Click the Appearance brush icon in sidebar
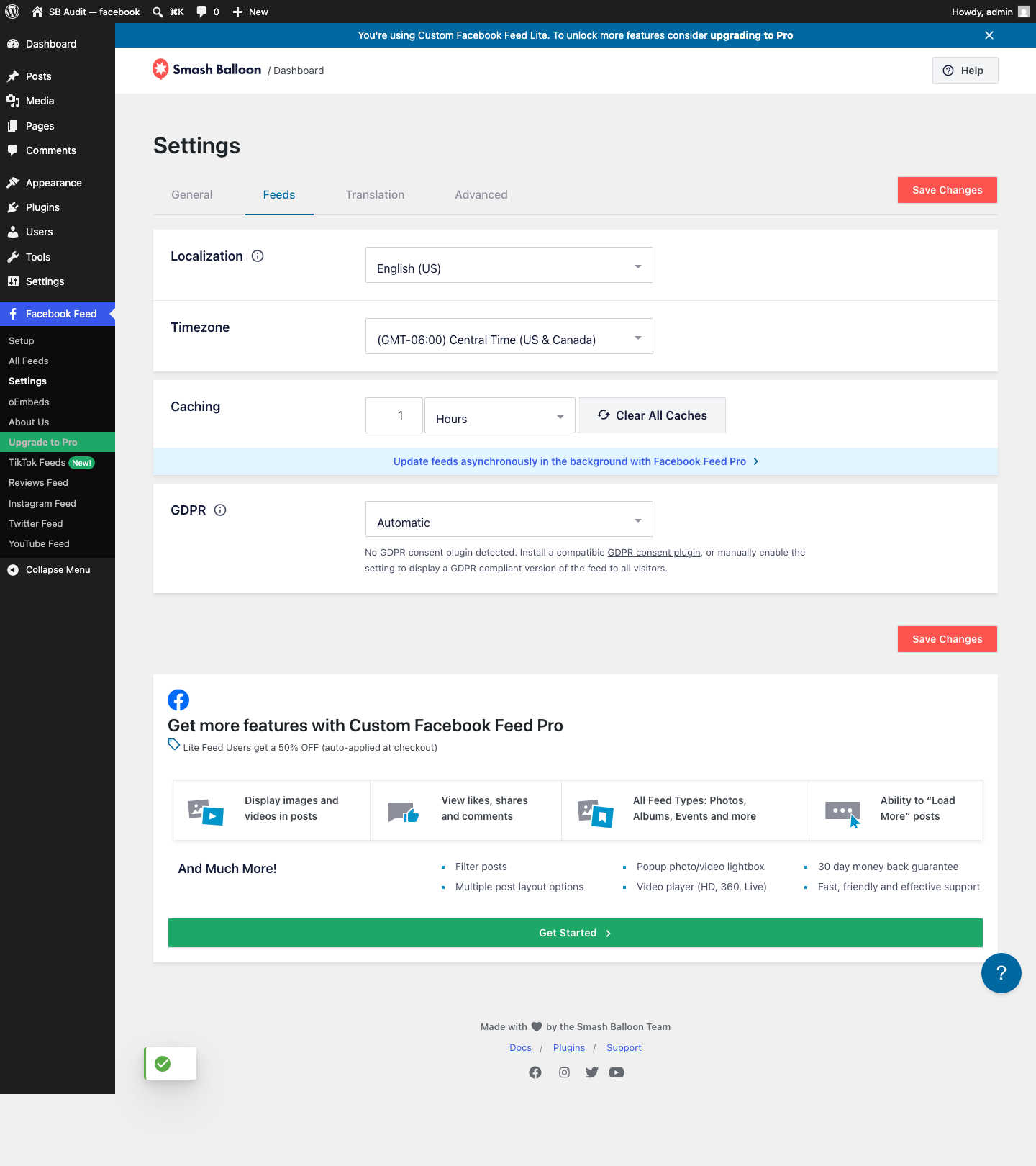The width and height of the screenshot is (1036, 1166). [13, 183]
